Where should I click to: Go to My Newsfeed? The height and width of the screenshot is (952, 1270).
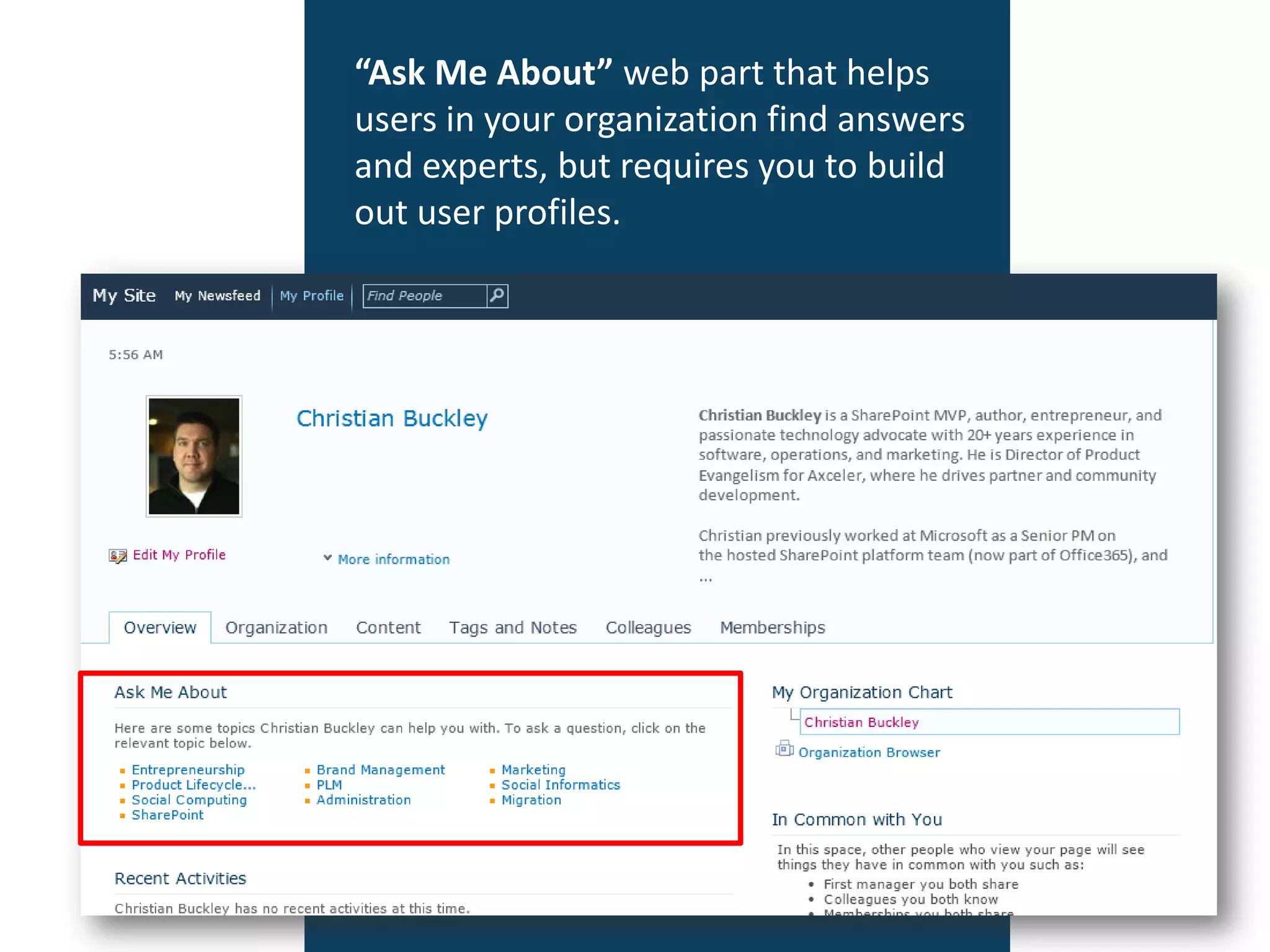pyautogui.click(x=218, y=296)
